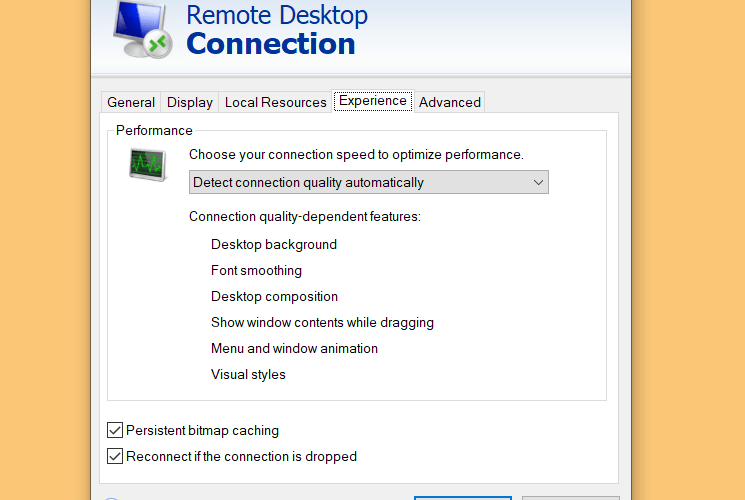Click the performance monitor graph icon

[x=148, y=164]
